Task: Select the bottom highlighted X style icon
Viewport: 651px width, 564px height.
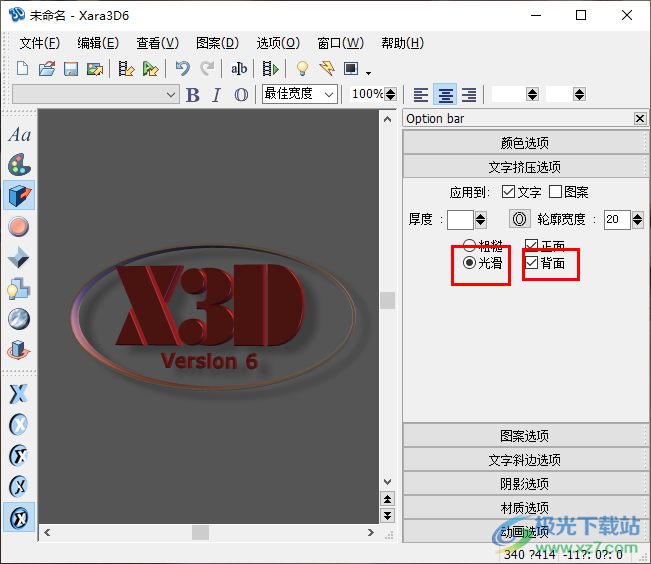Action: (19, 517)
